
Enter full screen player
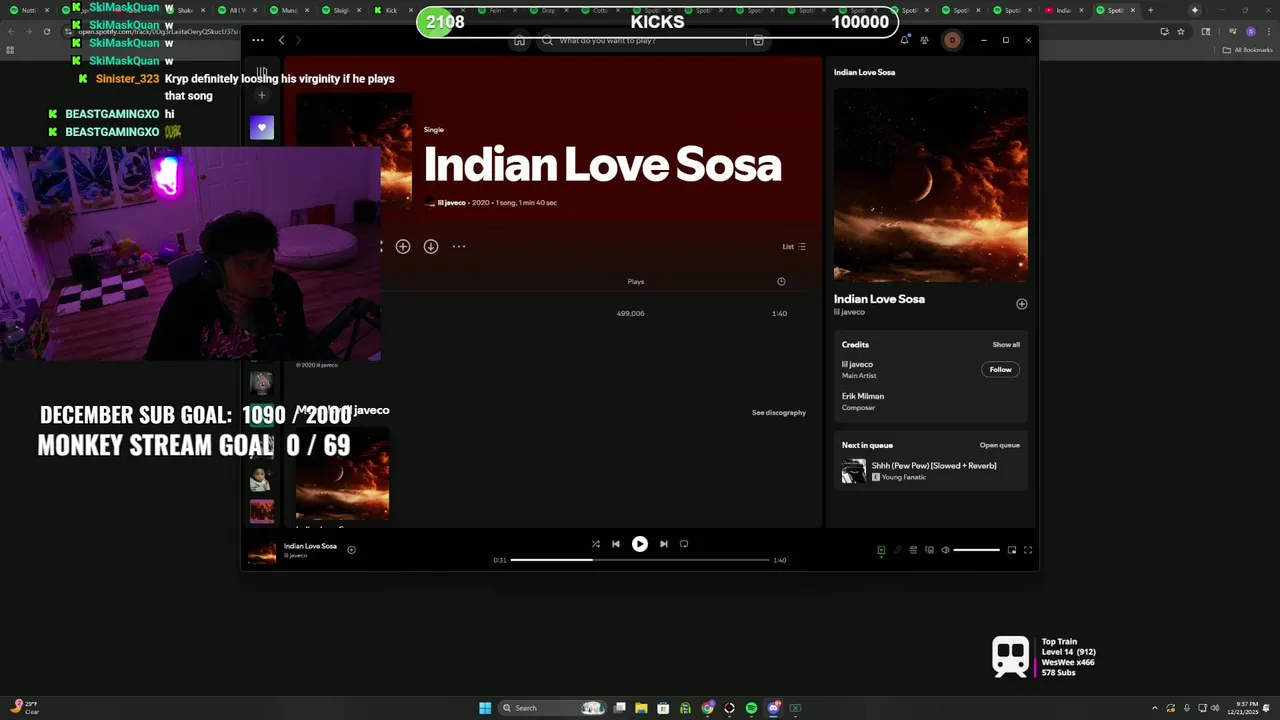(x=1027, y=550)
